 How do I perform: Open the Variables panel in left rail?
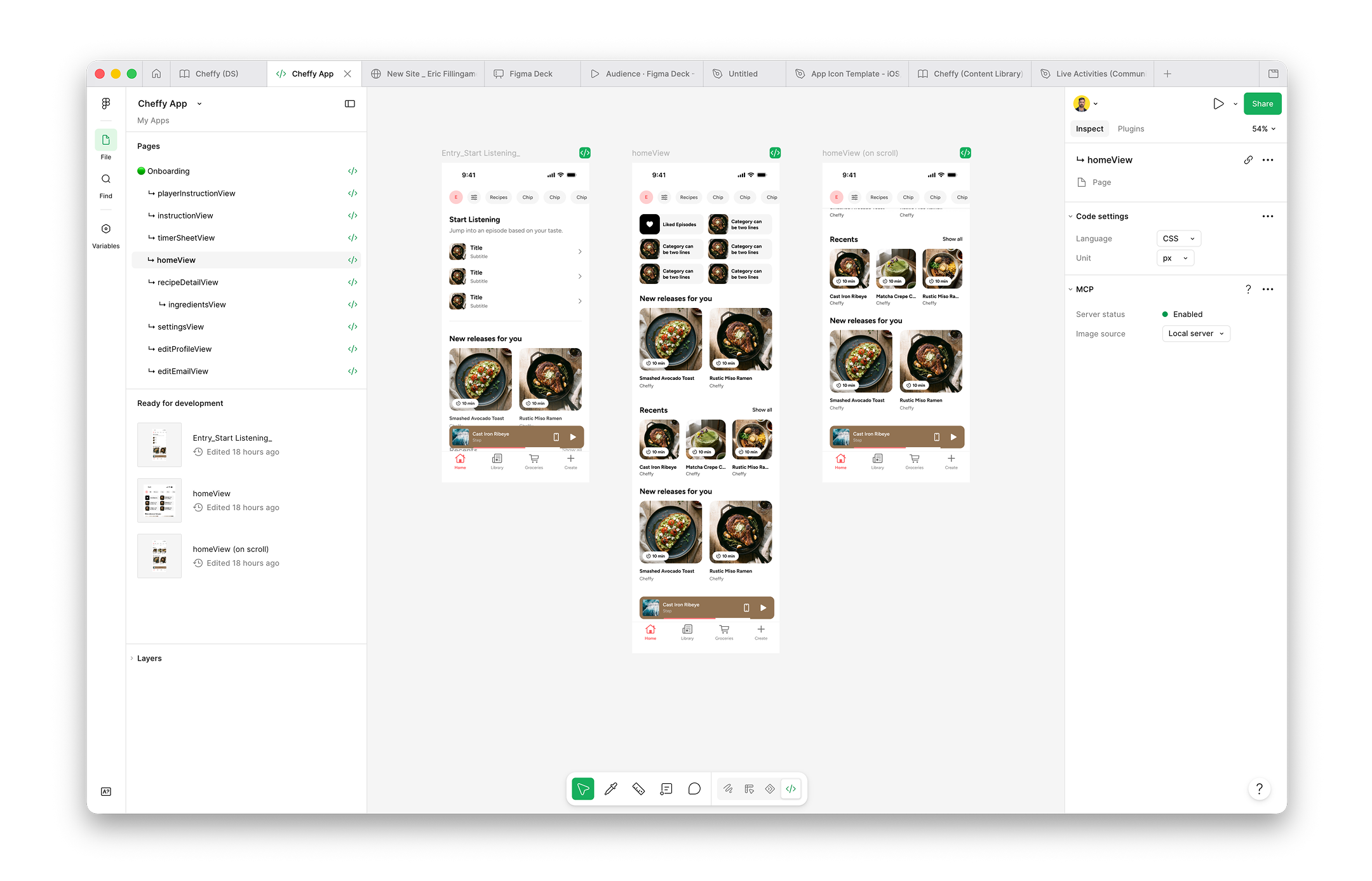pos(106,235)
